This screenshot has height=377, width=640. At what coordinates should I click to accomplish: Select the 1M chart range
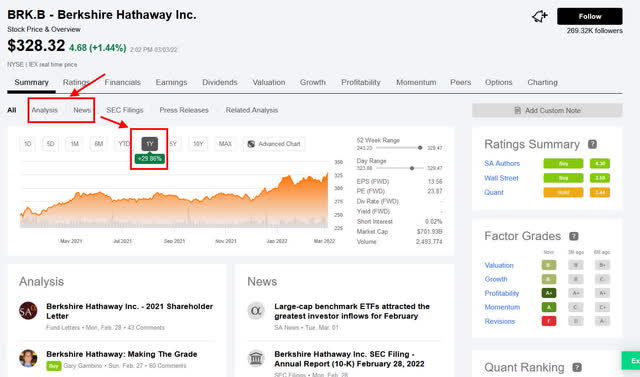[74, 144]
